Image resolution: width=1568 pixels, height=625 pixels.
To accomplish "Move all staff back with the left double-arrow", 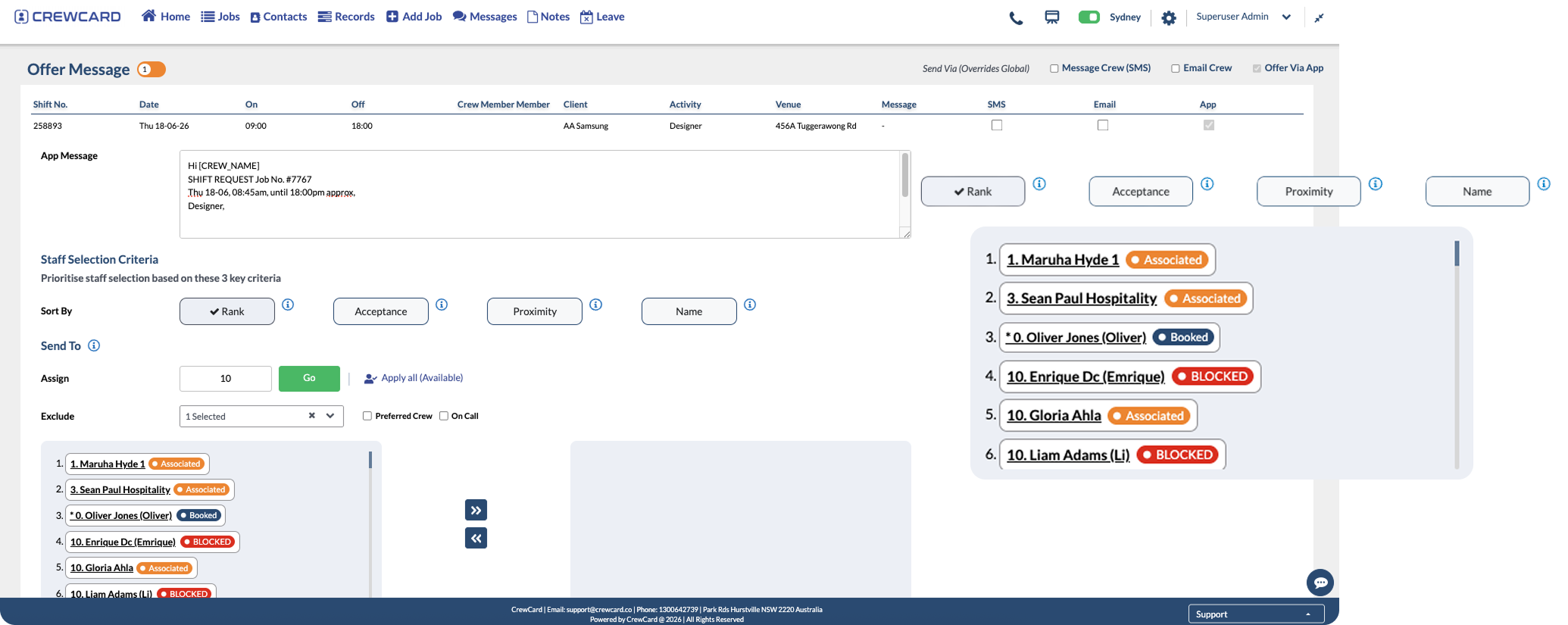I will pyautogui.click(x=476, y=538).
